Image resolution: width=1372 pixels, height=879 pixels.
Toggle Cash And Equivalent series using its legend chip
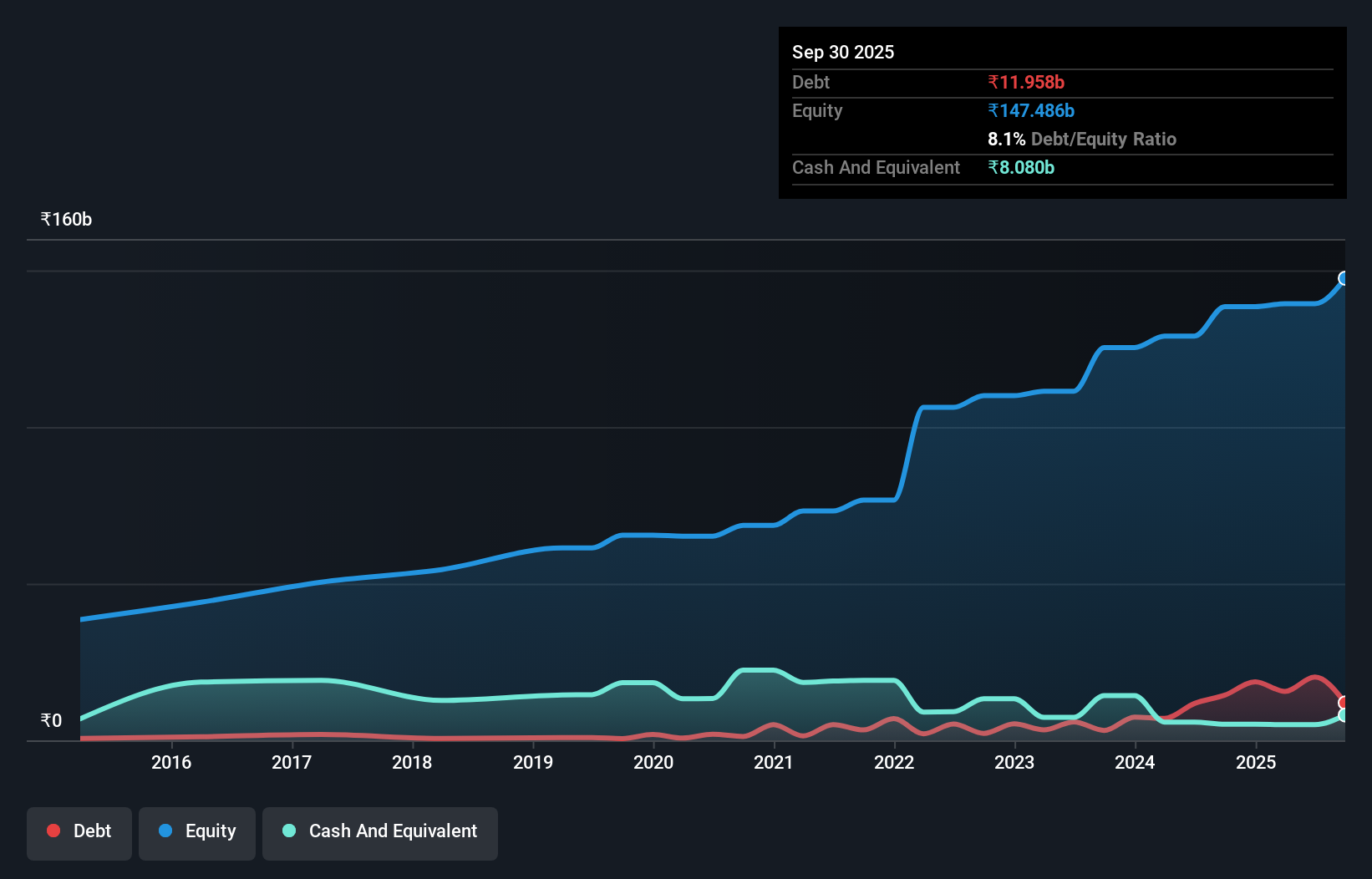tap(379, 831)
